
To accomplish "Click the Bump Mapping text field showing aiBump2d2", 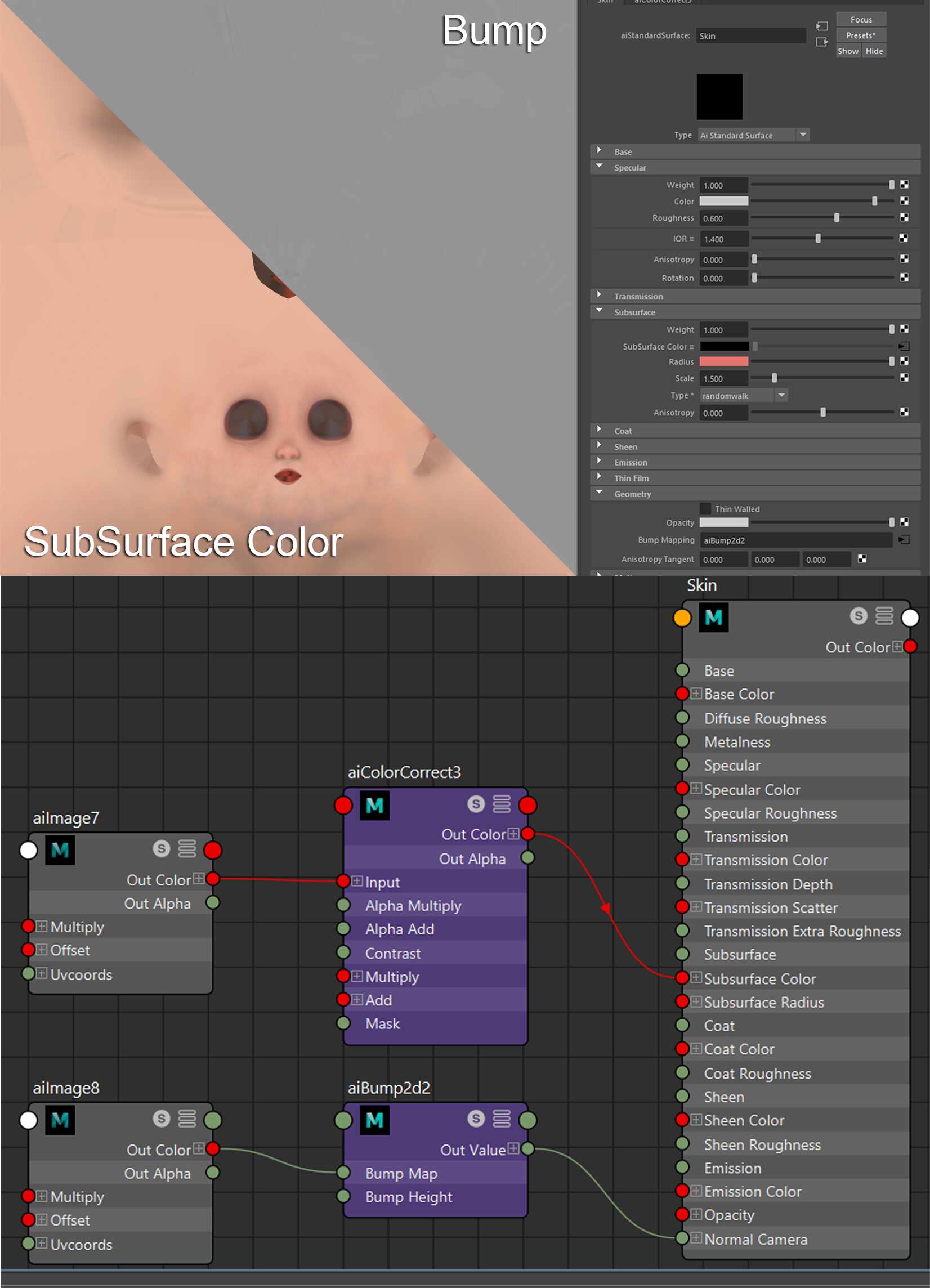I will (x=795, y=540).
